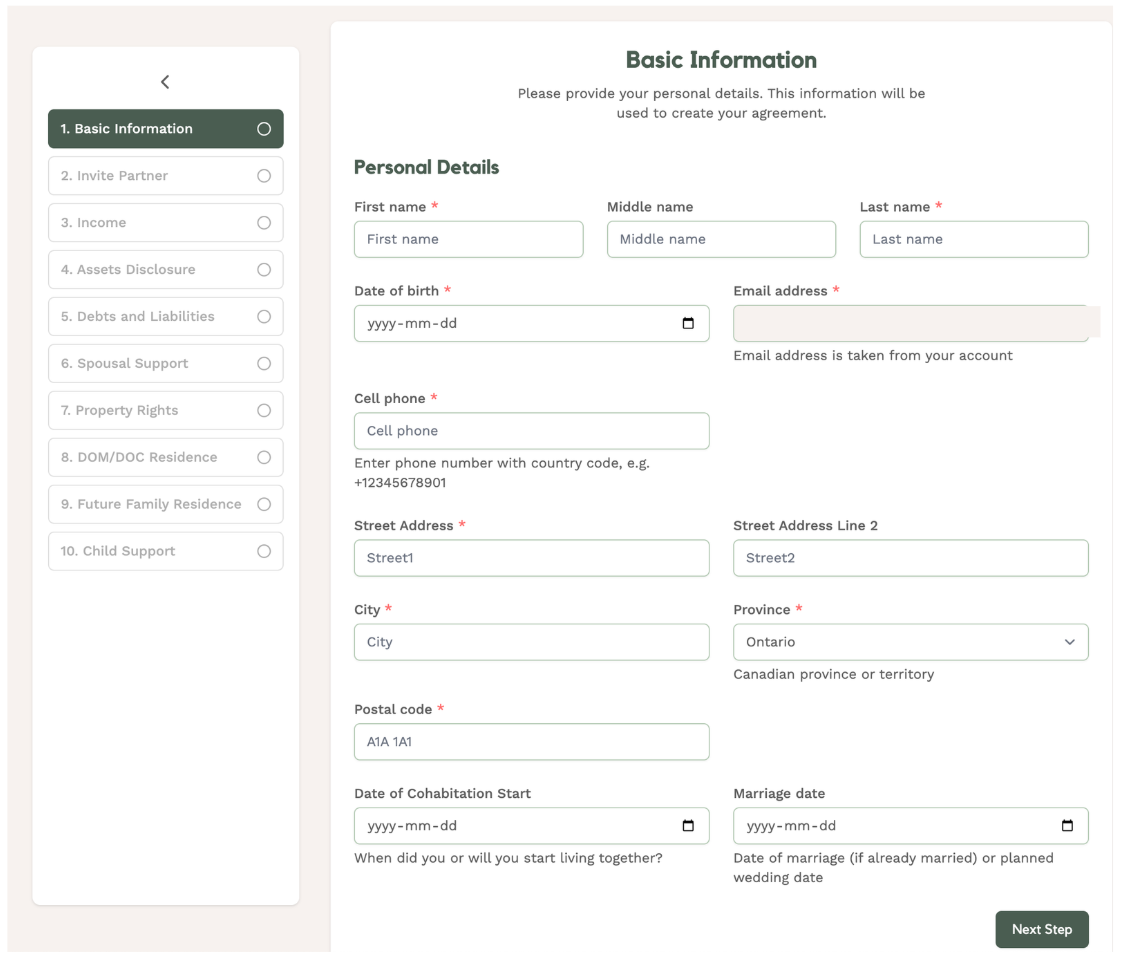1122x954 pixels.
Task: Click the Basic Information step status circle
Action: [264, 129]
